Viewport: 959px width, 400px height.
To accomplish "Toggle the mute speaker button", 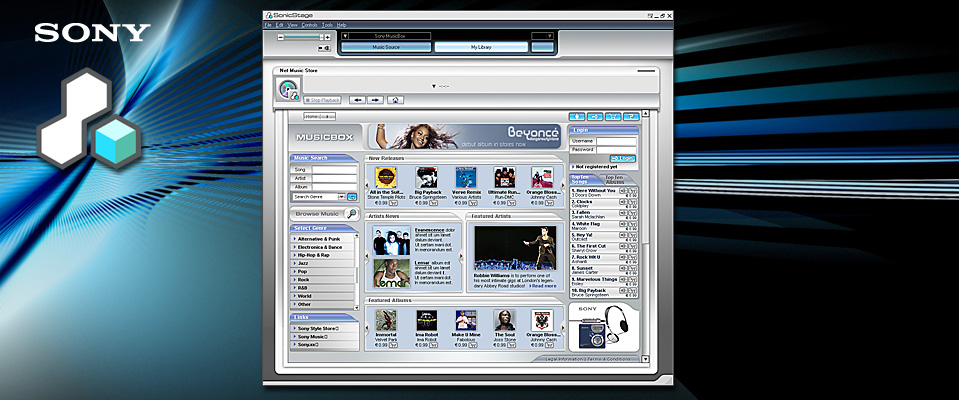I will coord(325,48).
